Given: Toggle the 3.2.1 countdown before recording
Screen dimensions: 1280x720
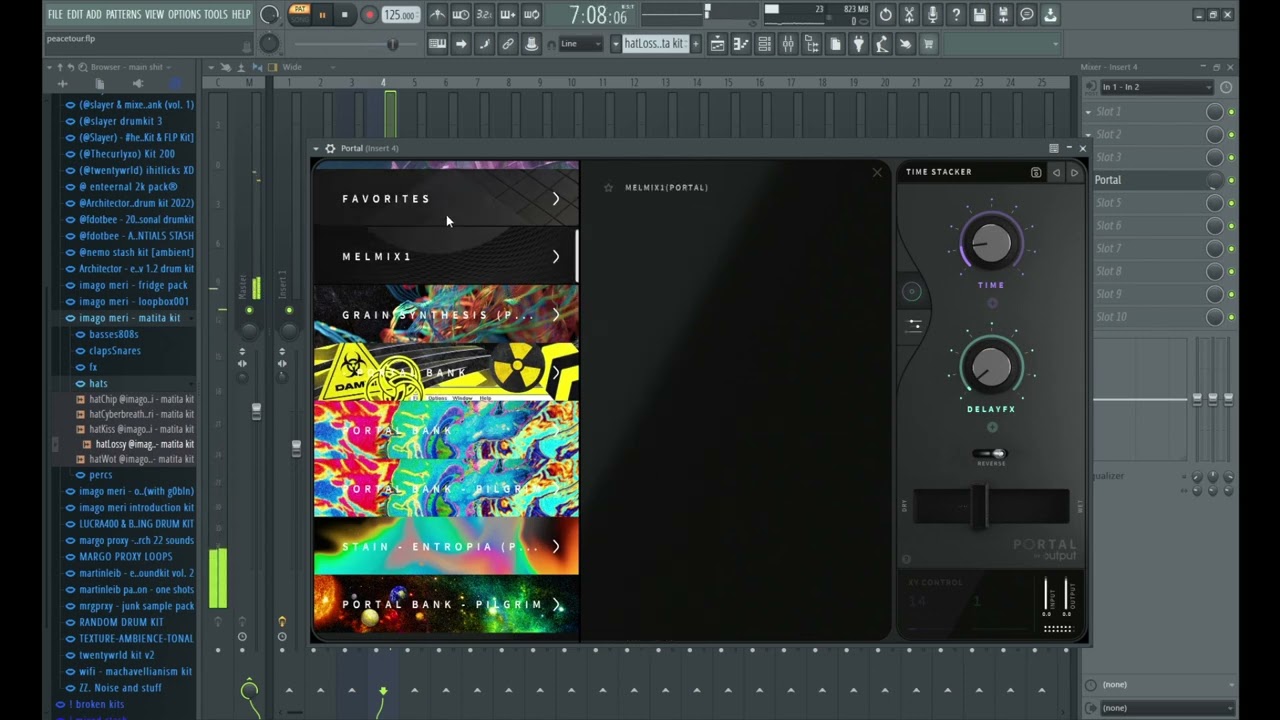Looking at the screenshot, I should tap(484, 15).
